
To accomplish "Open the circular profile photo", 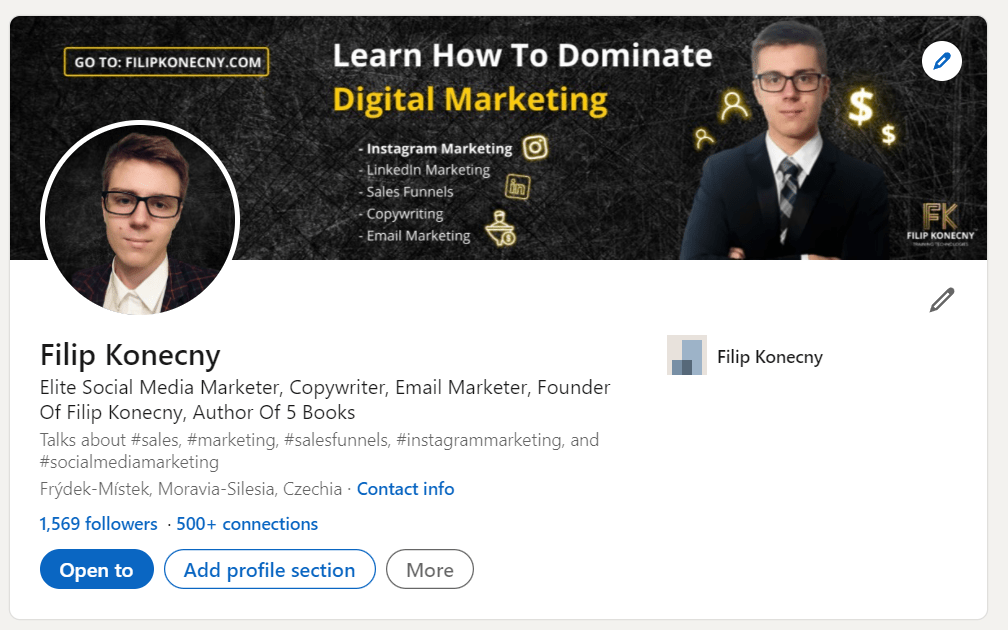I will coord(140,219).
